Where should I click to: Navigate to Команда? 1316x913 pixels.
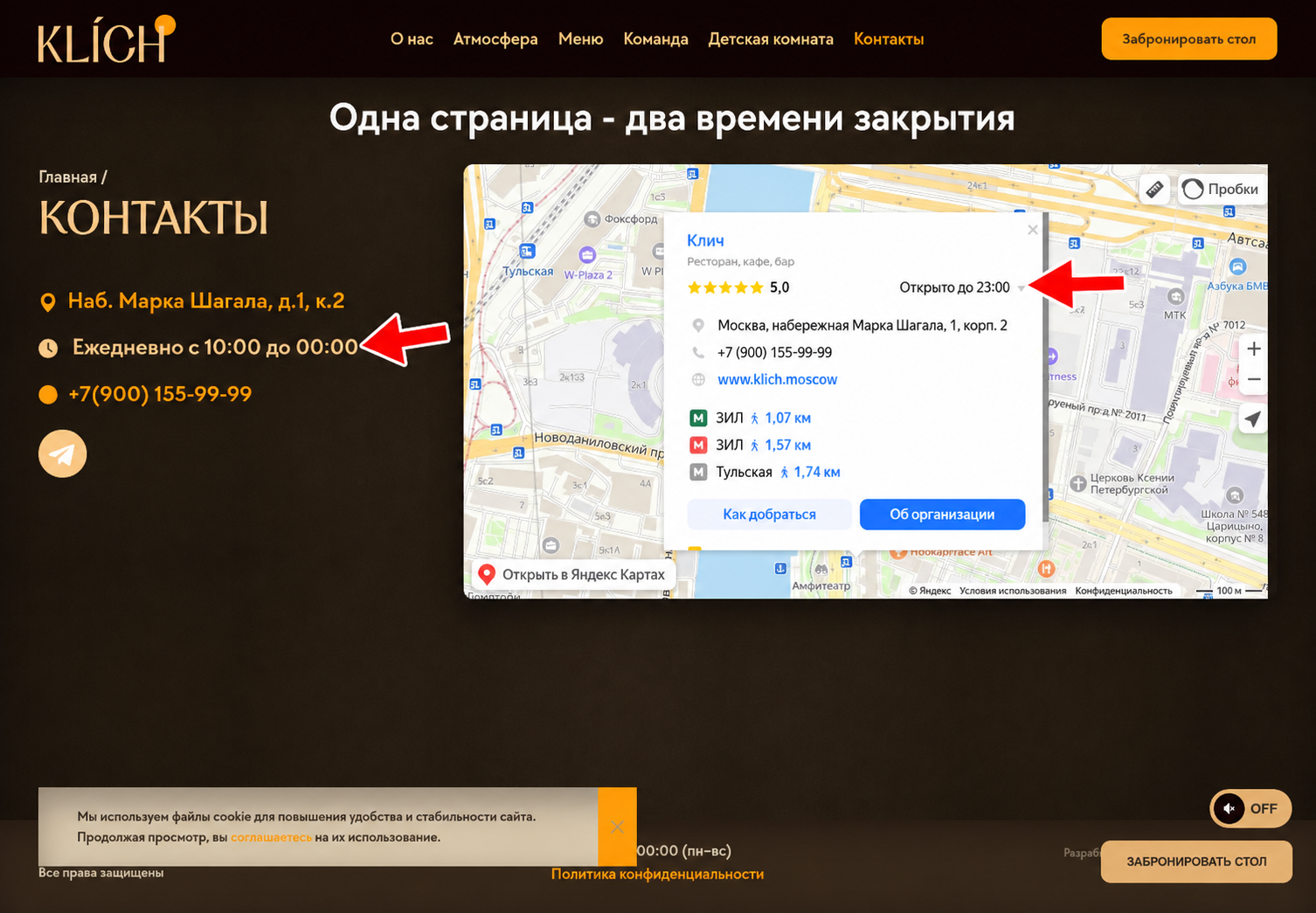pyautogui.click(x=655, y=39)
